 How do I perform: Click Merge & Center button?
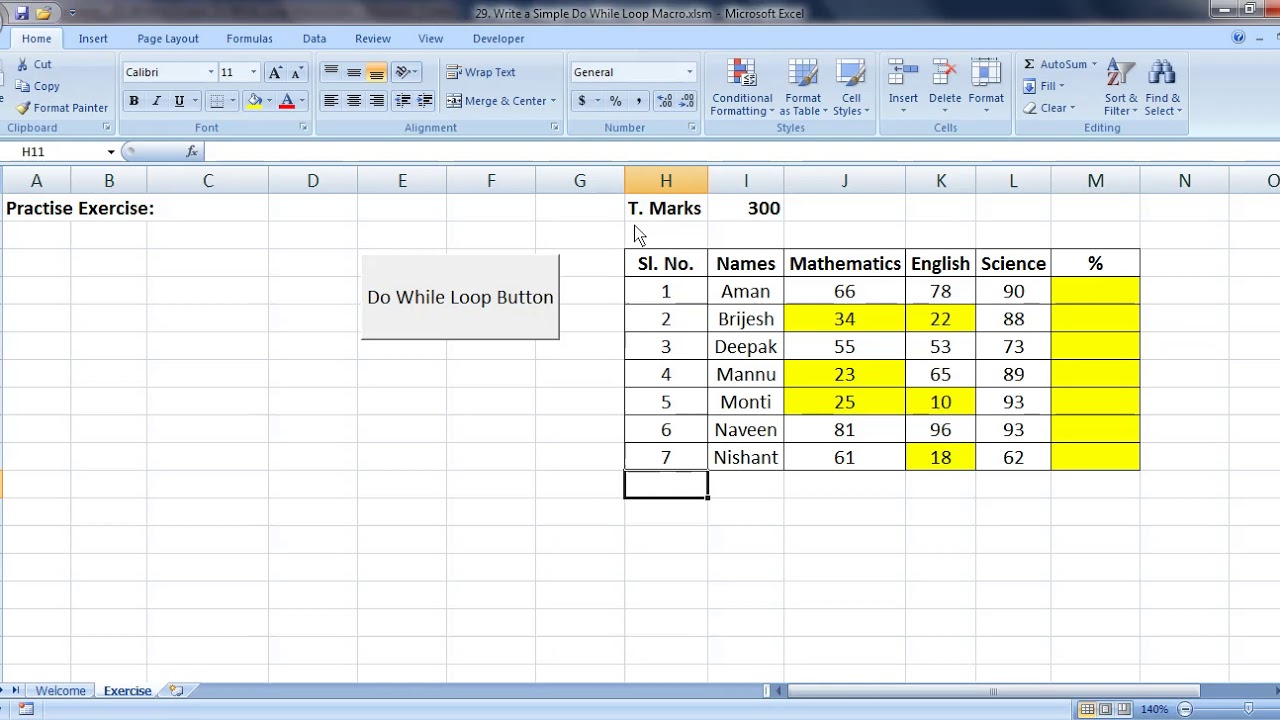(x=496, y=101)
